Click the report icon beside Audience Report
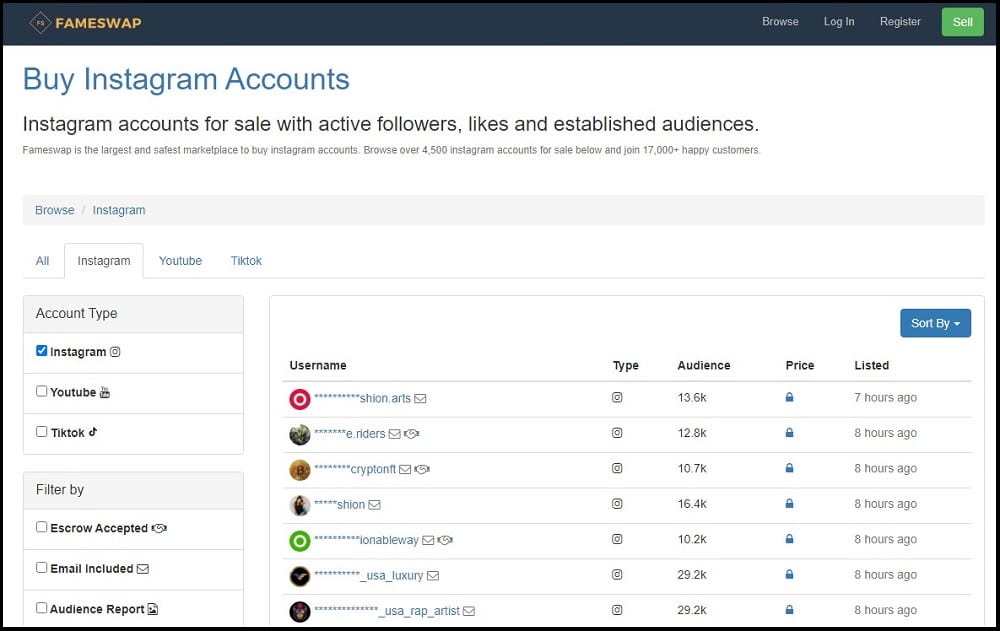This screenshot has height=631, width=1000. tap(152, 609)
